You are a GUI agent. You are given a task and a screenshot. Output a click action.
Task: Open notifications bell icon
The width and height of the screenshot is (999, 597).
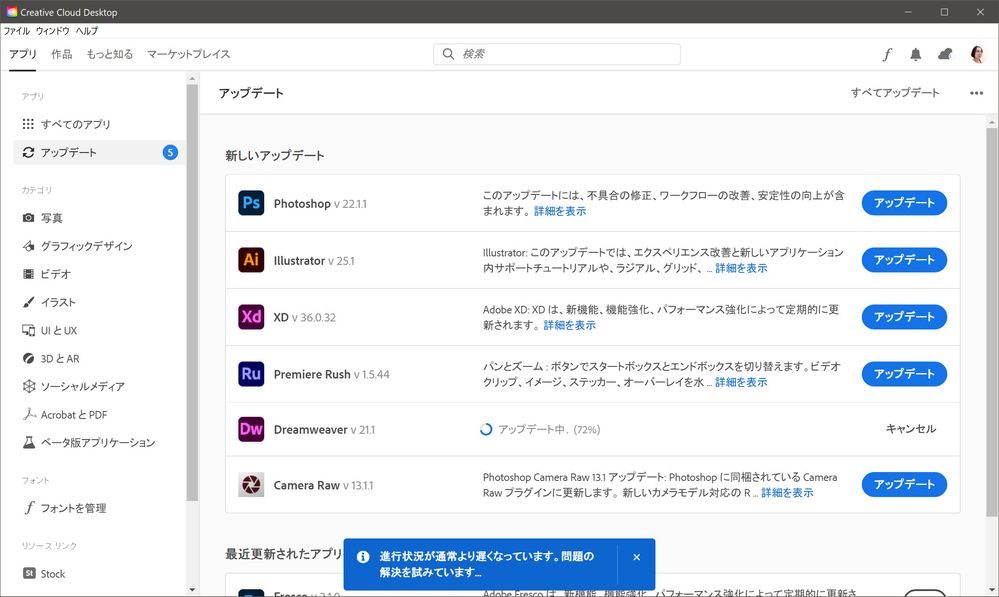coord(916,55)
